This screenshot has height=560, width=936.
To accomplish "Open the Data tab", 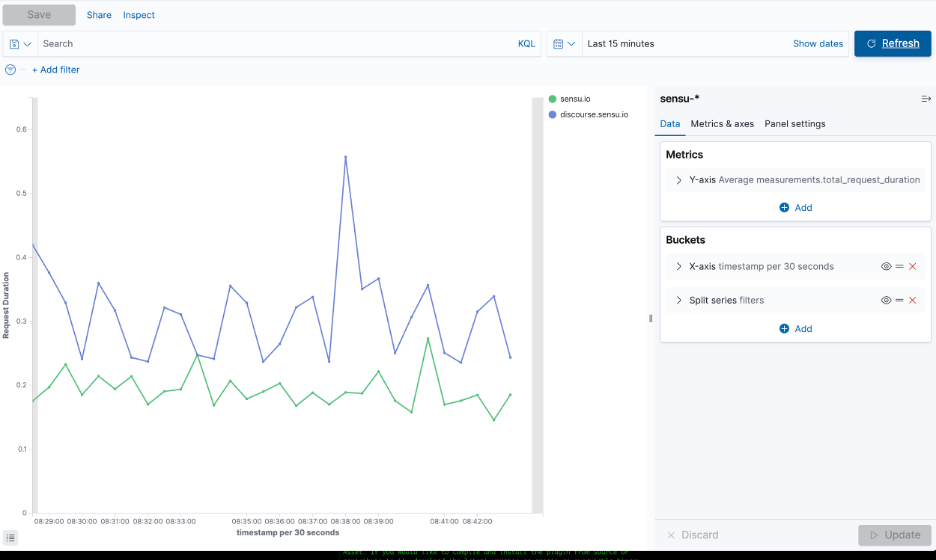I will pyautogui.click(x=670, y=124).
